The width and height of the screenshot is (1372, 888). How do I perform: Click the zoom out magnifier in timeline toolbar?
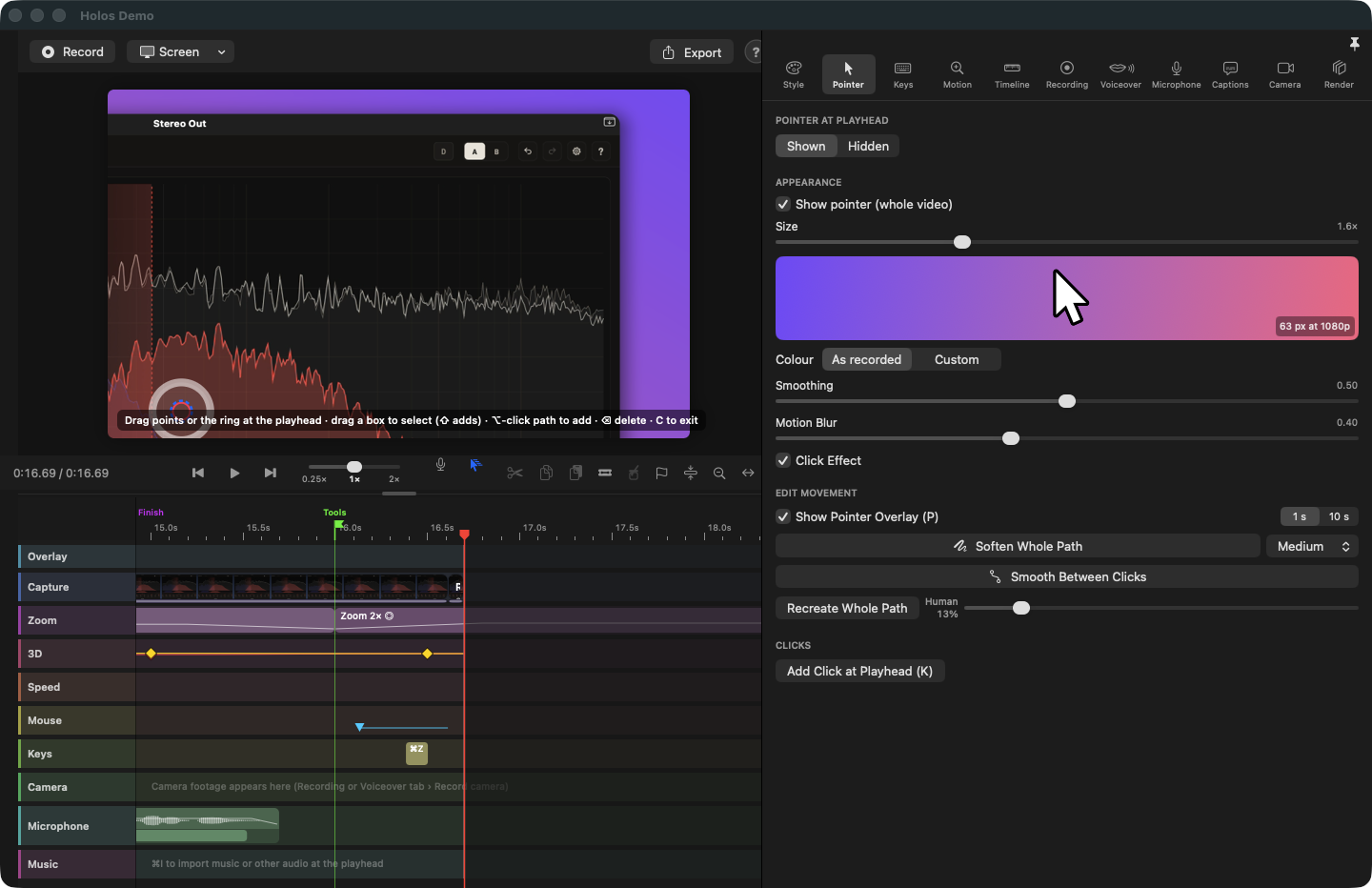coord(719,473)
